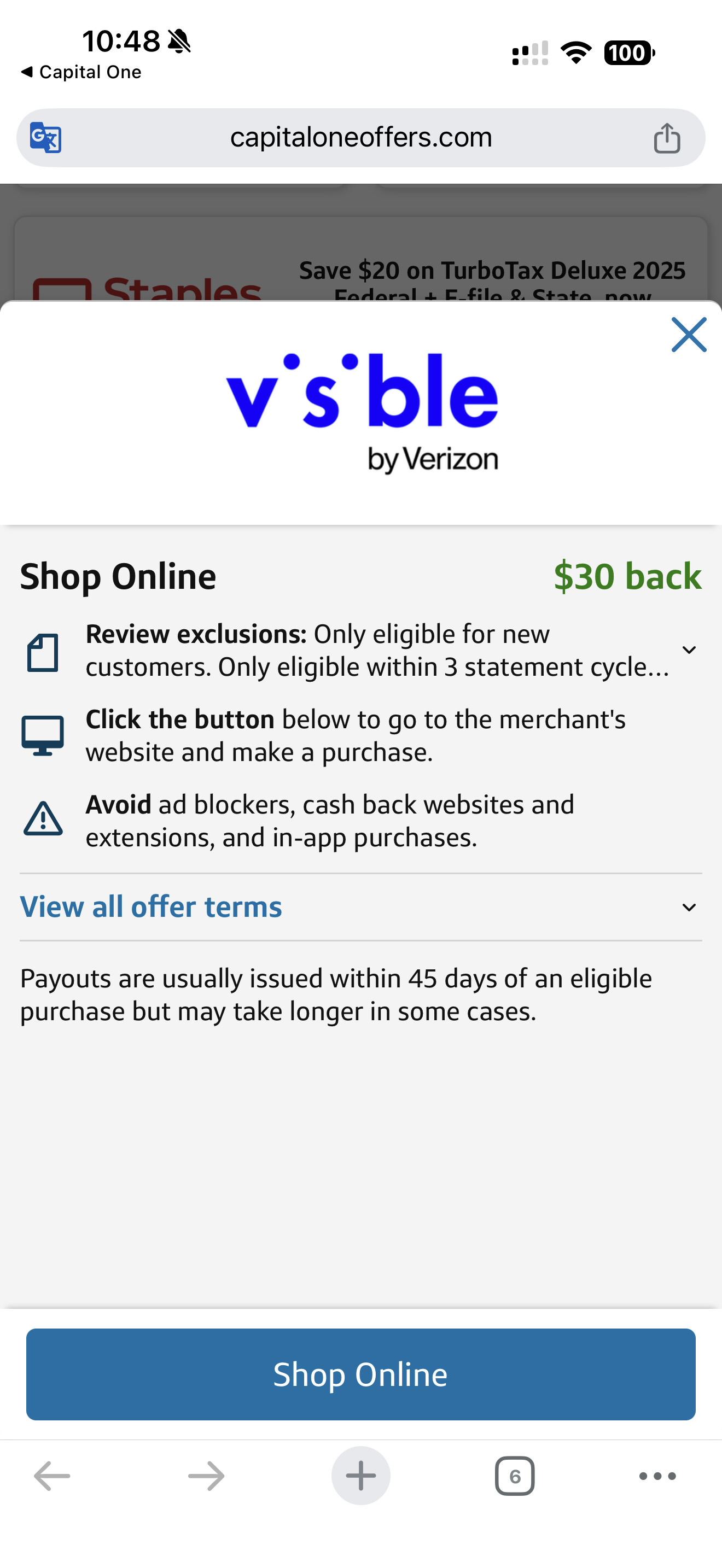Tap the browser back arrow
This screenshot has width=722, height=1568.
pos(52,1476)
